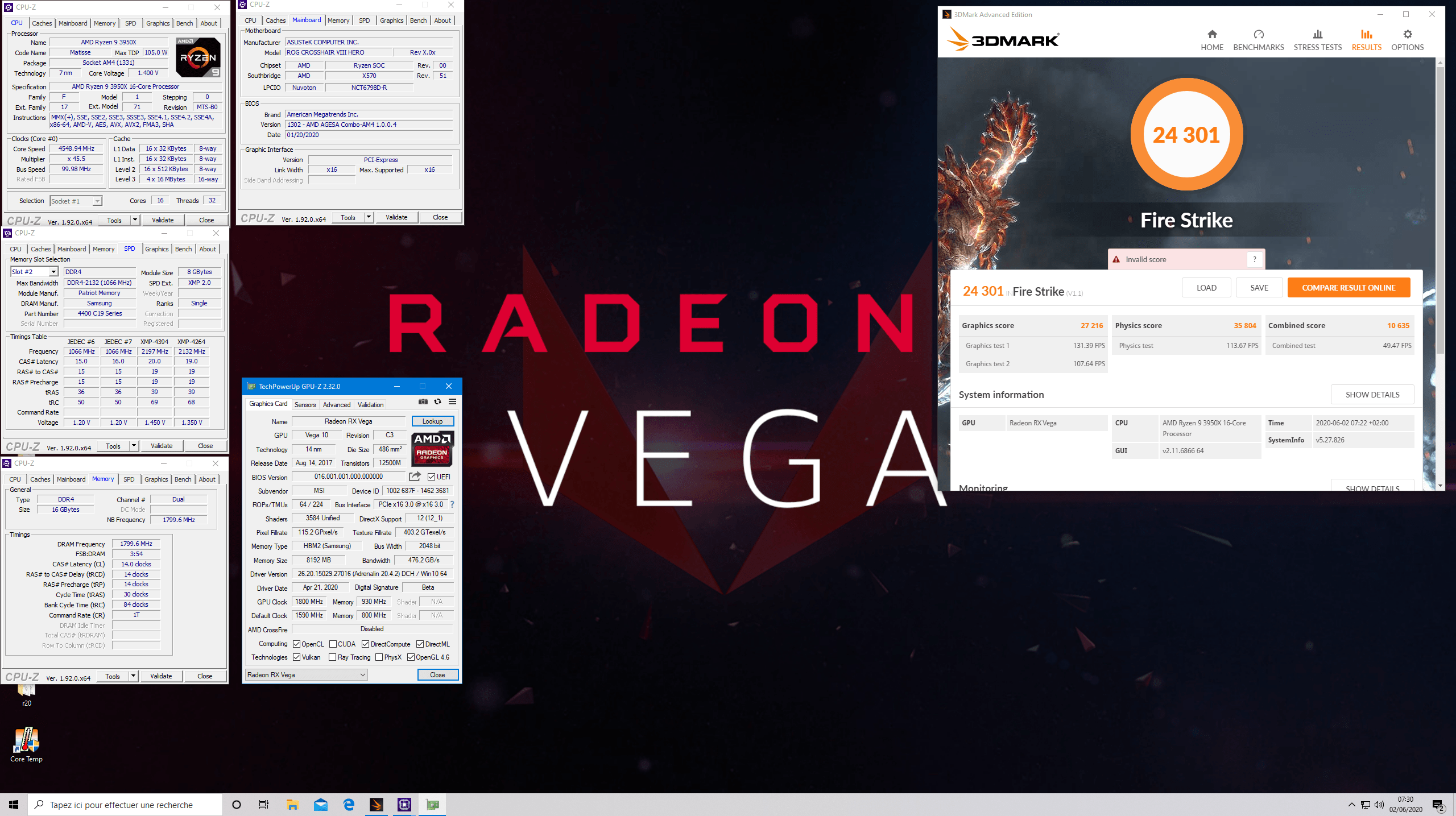Show hidden system tray icons chevron
The width and height of the screenshot is (1456, 816).
point(1351,805)
